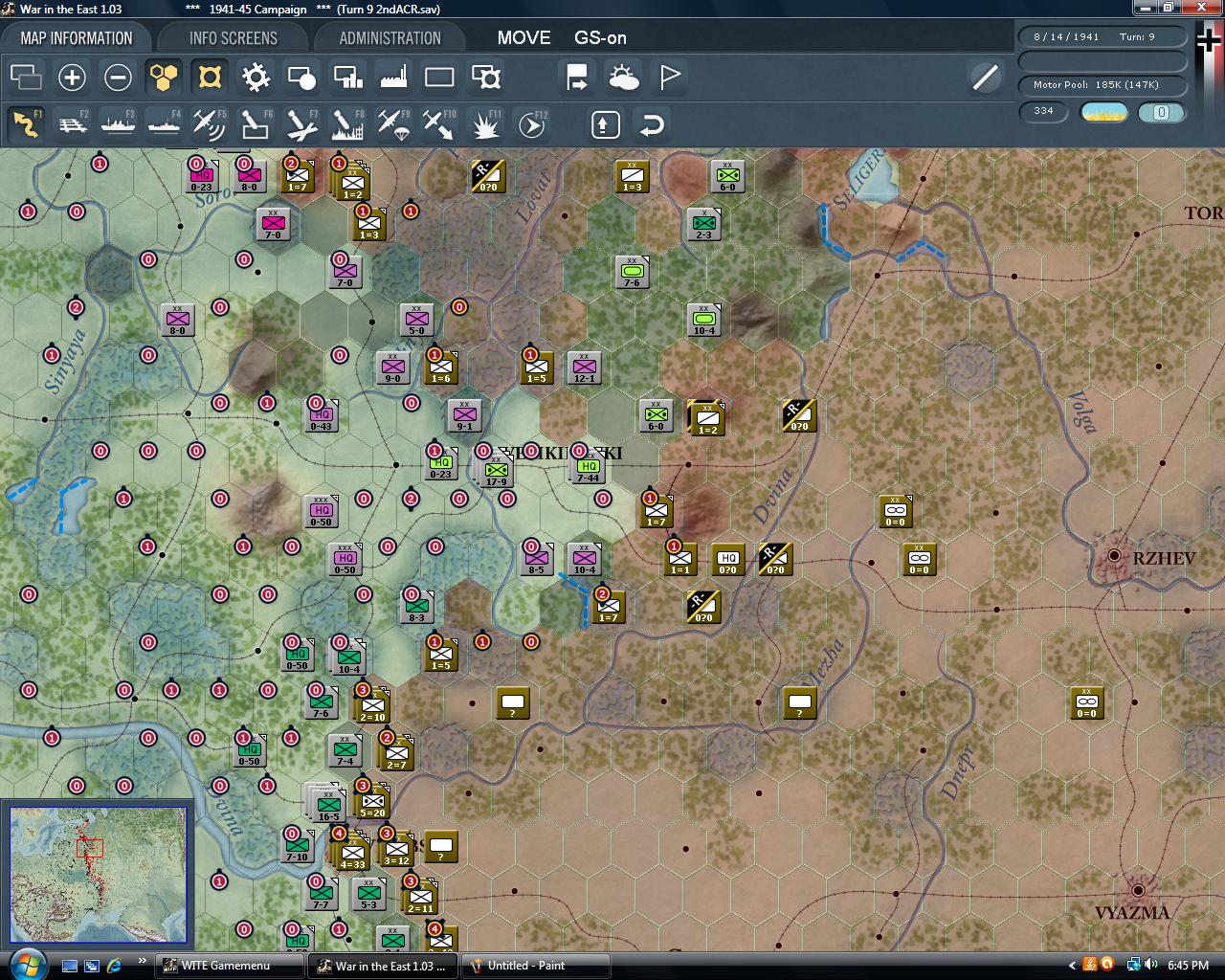
Task: Switch to Untitled - Paint taskbar item
Action: tap(537, 966)
